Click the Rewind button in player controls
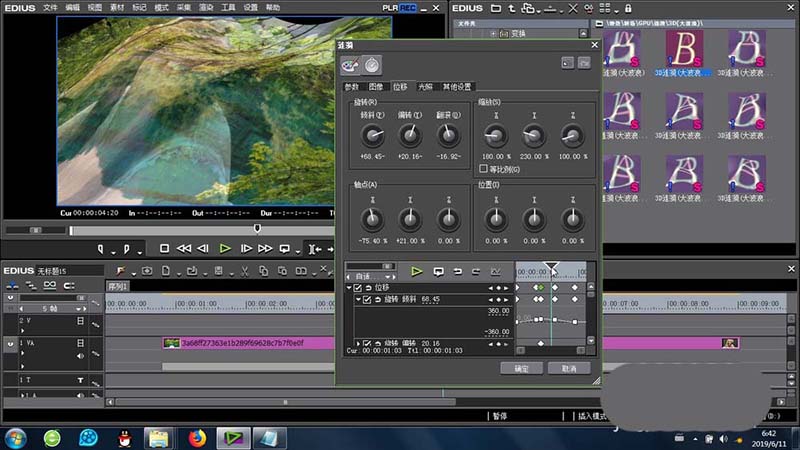 point(184,248)
